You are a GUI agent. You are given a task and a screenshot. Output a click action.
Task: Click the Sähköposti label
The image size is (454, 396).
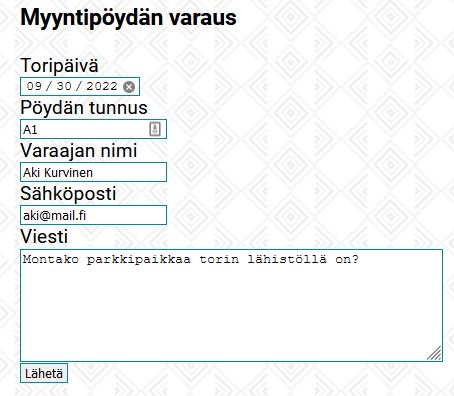pyautogui.click(x=68, y=194)
